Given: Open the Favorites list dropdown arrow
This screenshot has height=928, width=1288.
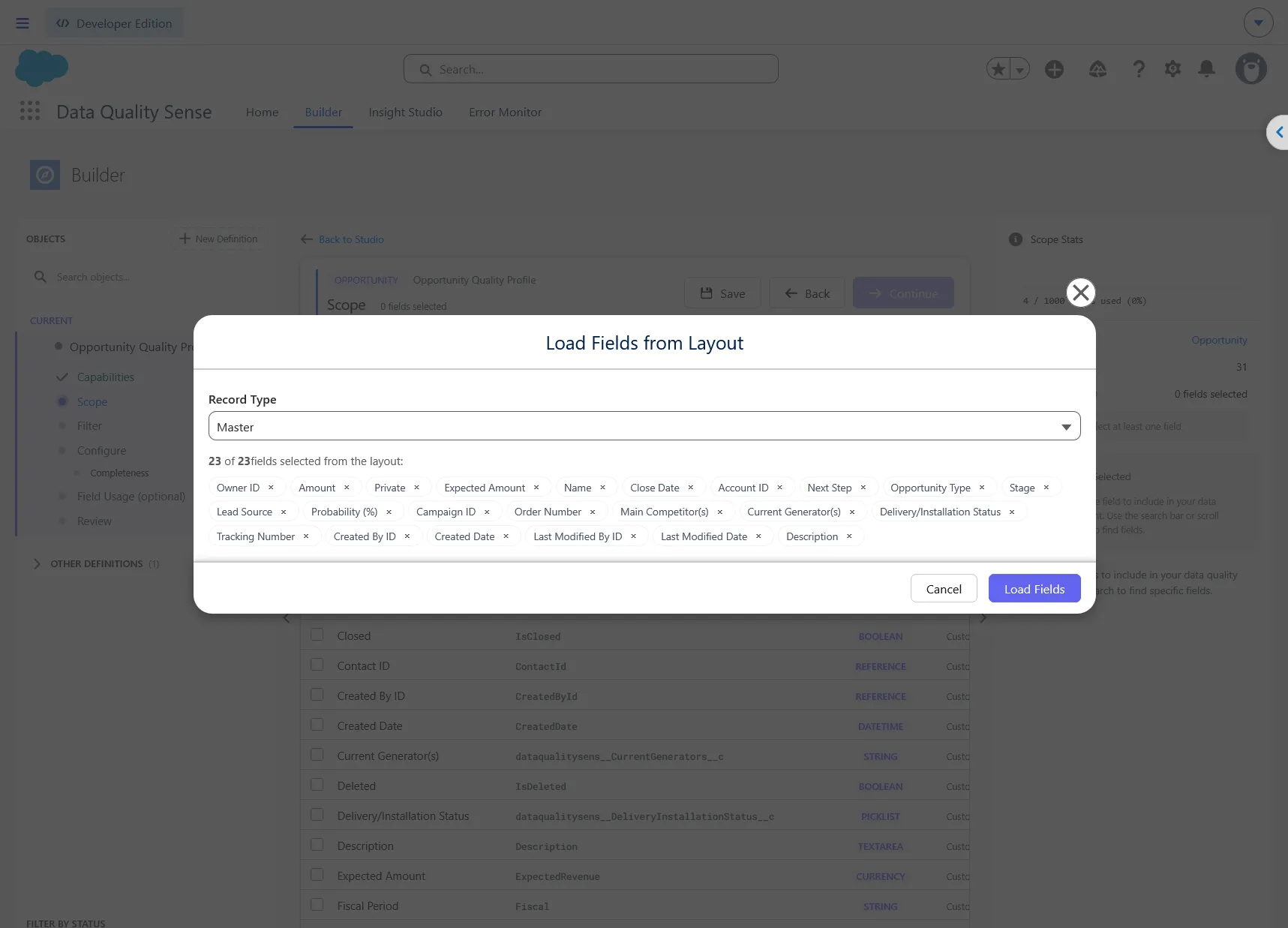Looking at the screenshot, I should click(1019, 69).
